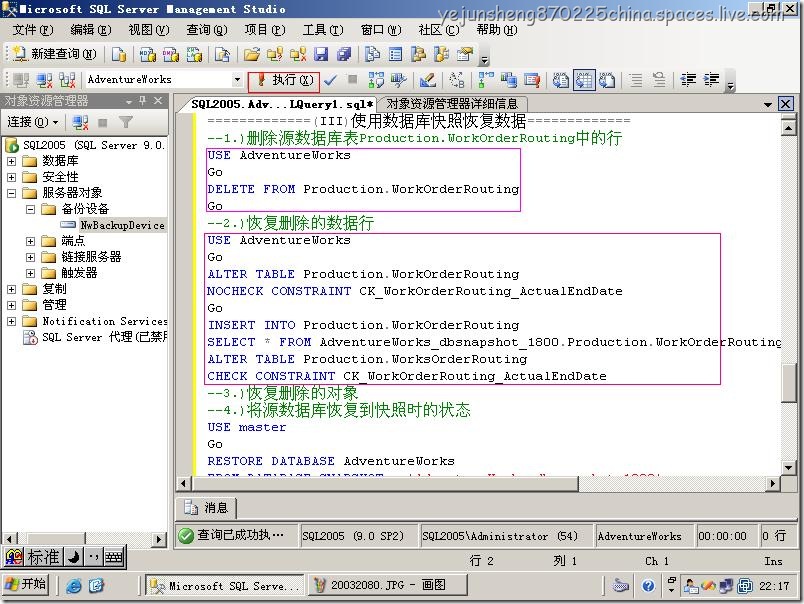Toggle Include Actual Execution Plan
The image size is (804, 604).
coord(486,80)
